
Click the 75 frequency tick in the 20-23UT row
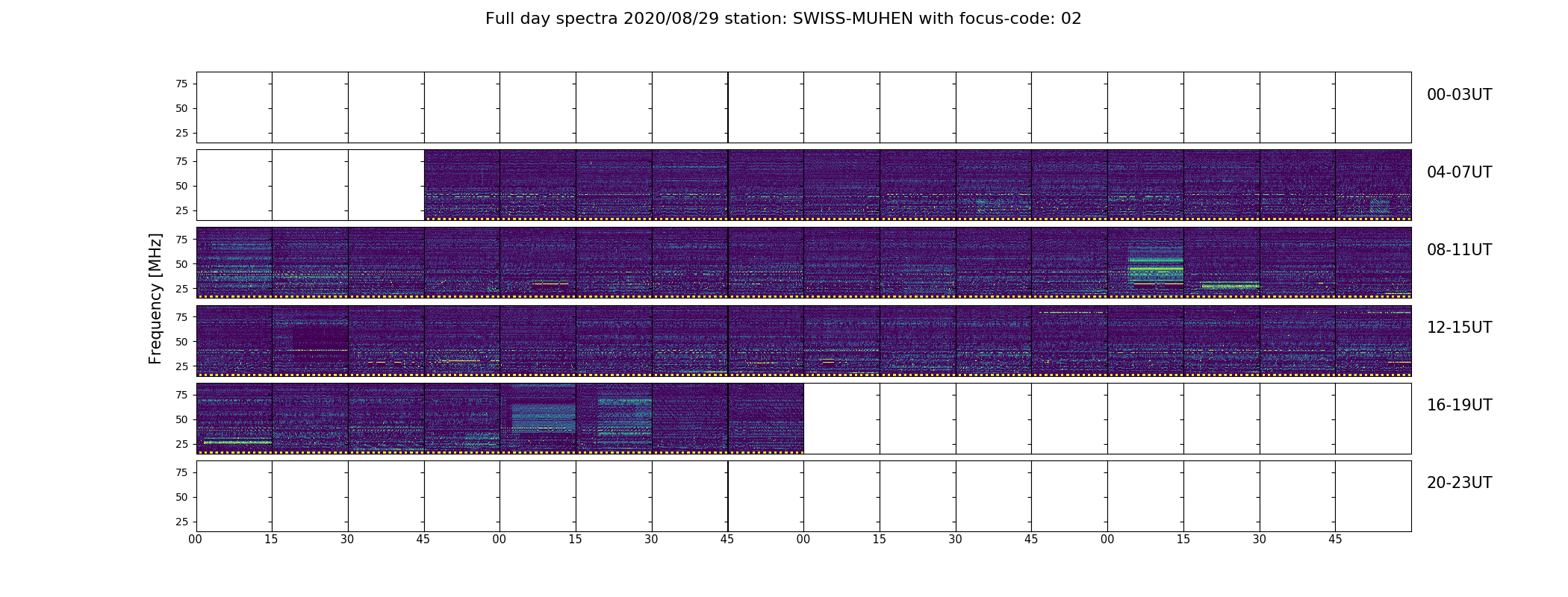point(181,472)
